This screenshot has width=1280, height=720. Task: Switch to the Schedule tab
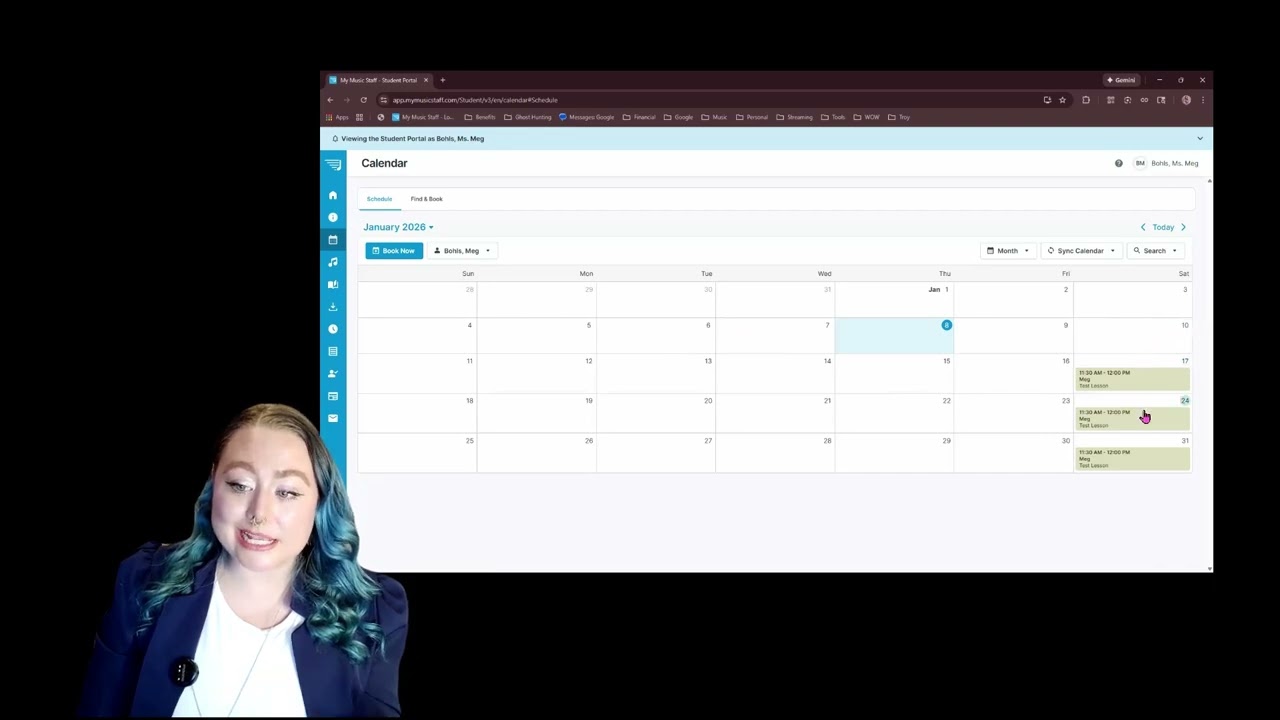(x=379, y=199)
